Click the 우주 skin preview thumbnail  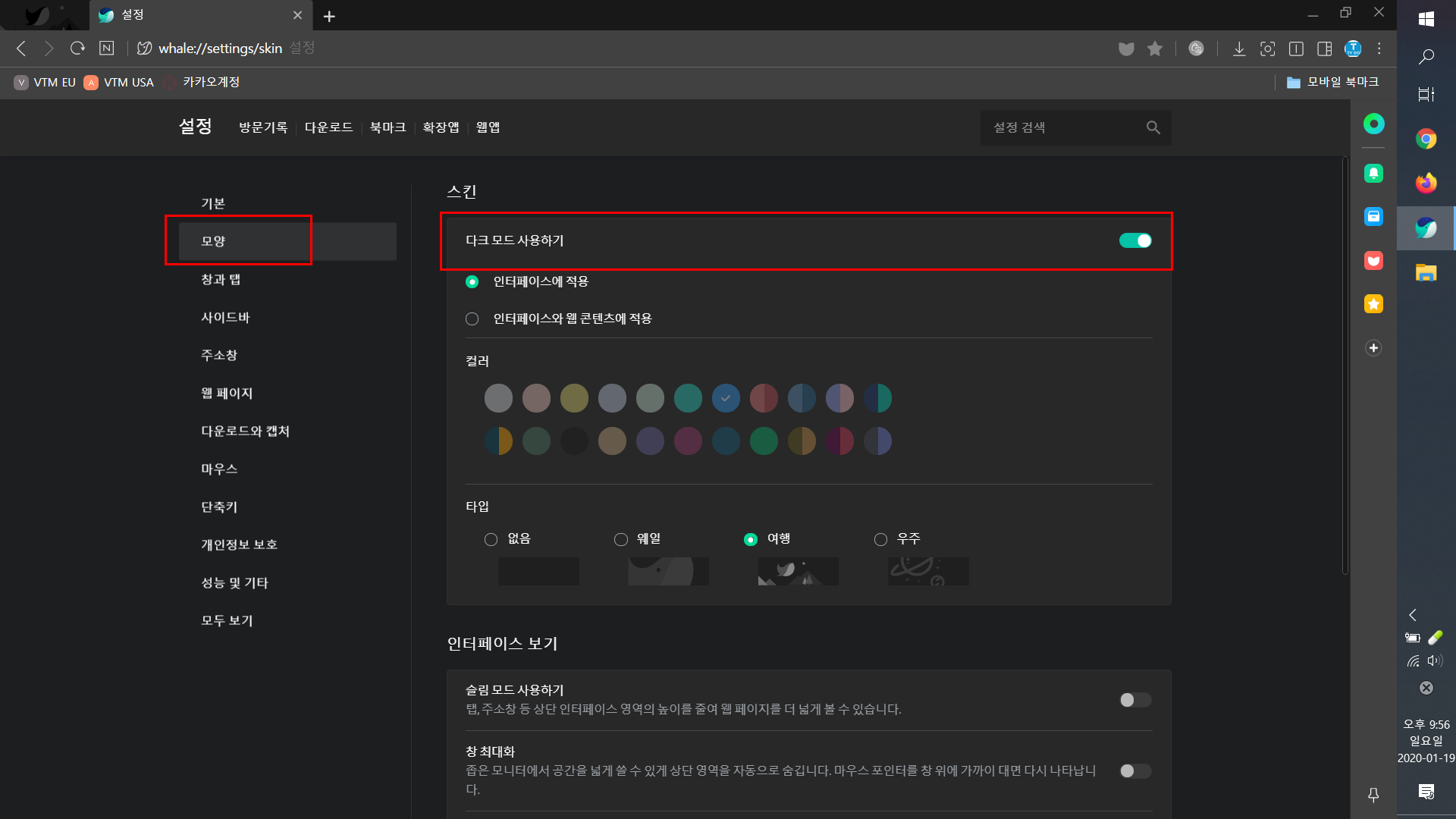[x=928, y=571]
